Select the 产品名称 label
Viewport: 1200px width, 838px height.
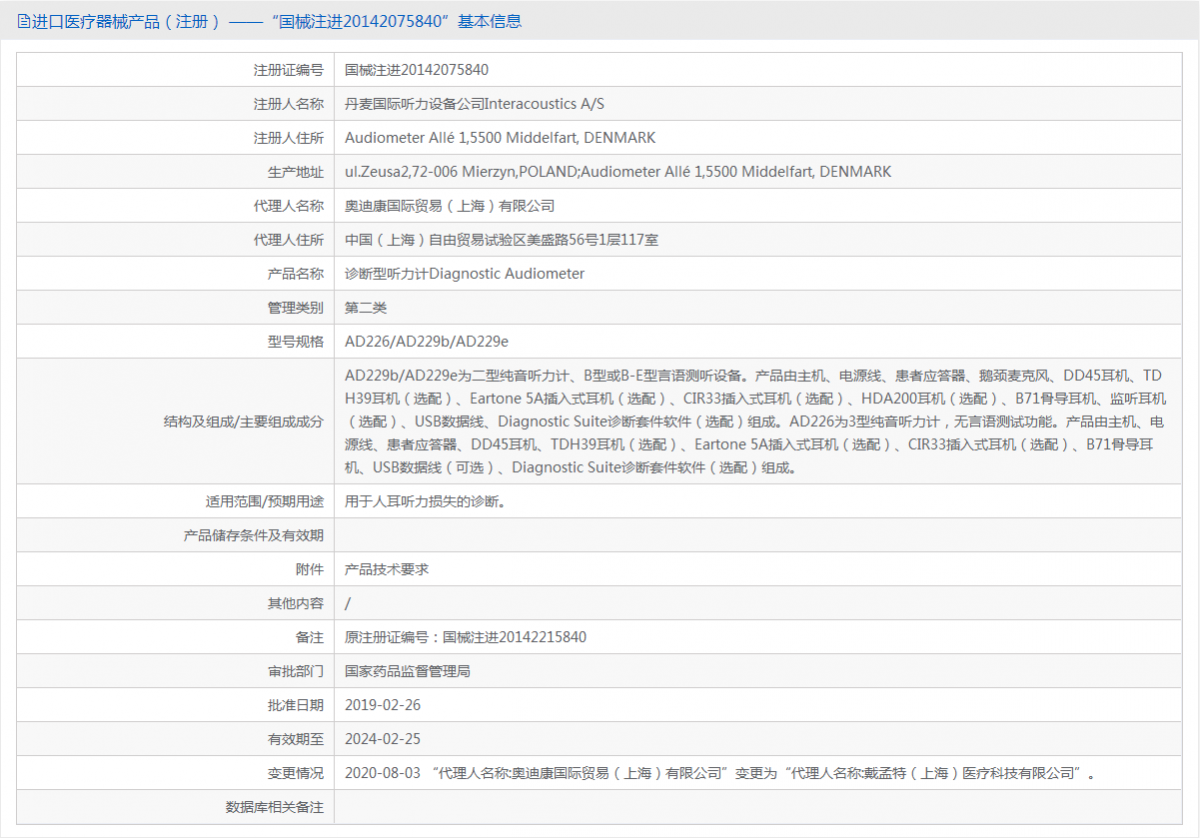296,274
